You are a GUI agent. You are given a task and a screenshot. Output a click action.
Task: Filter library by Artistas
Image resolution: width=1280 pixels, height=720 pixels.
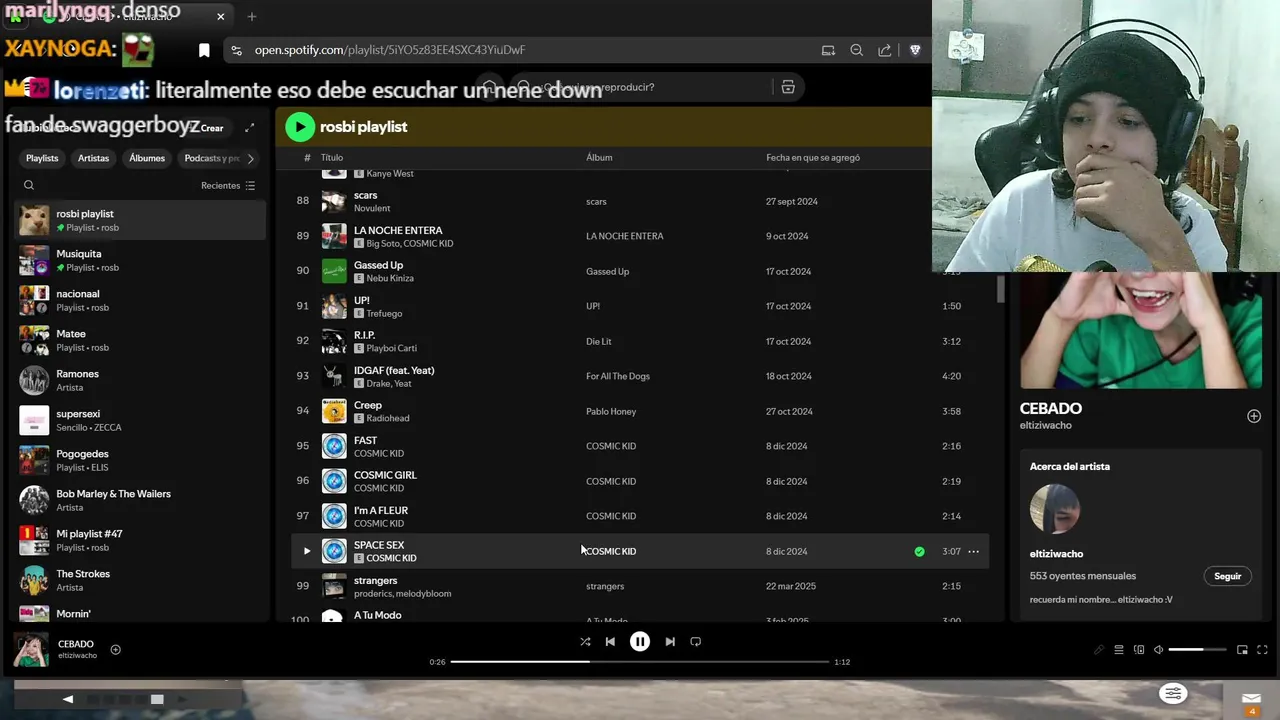[93, 158]
